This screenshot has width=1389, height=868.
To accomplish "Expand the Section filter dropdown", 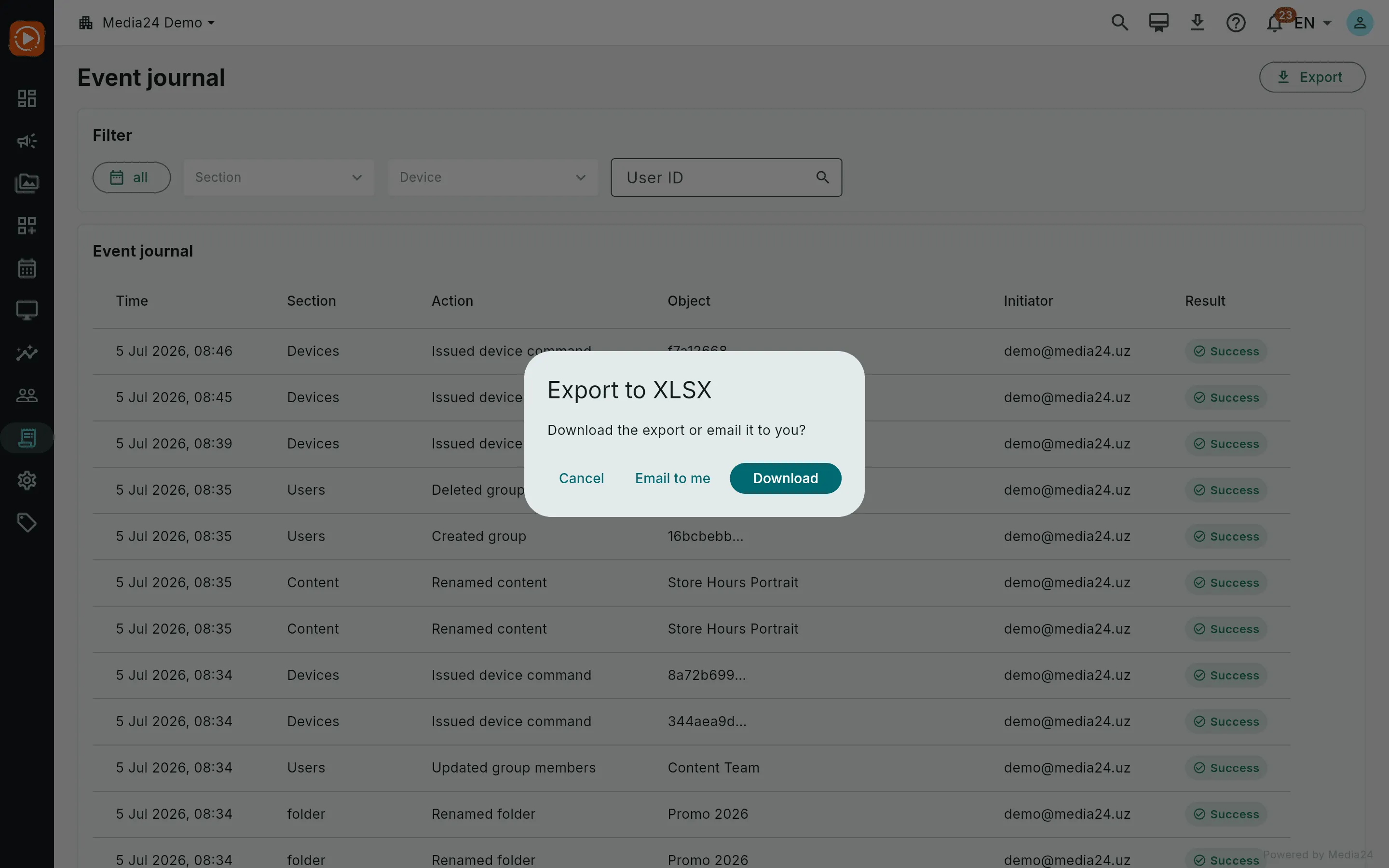I will [279, 177].
